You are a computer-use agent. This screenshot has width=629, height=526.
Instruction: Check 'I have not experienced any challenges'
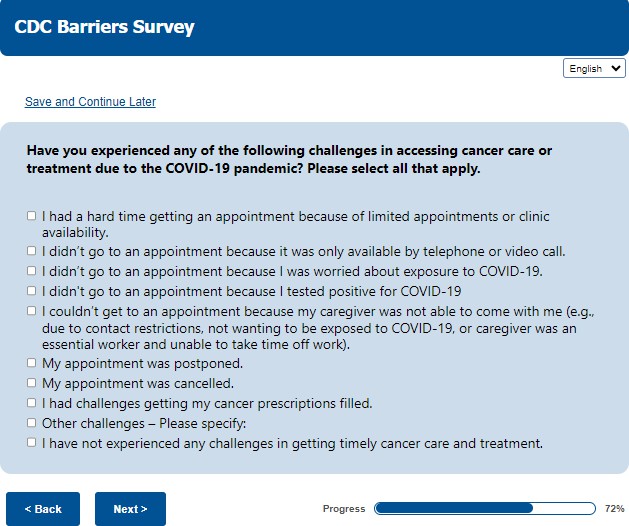(32, 442)
